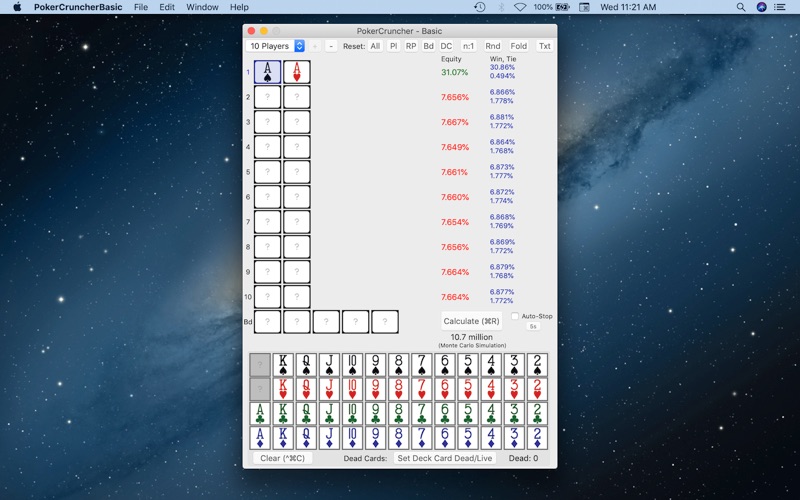Viewport: 800px width, 500px height.
Task: Reset players with Pl button
Action: coord(393,46)
